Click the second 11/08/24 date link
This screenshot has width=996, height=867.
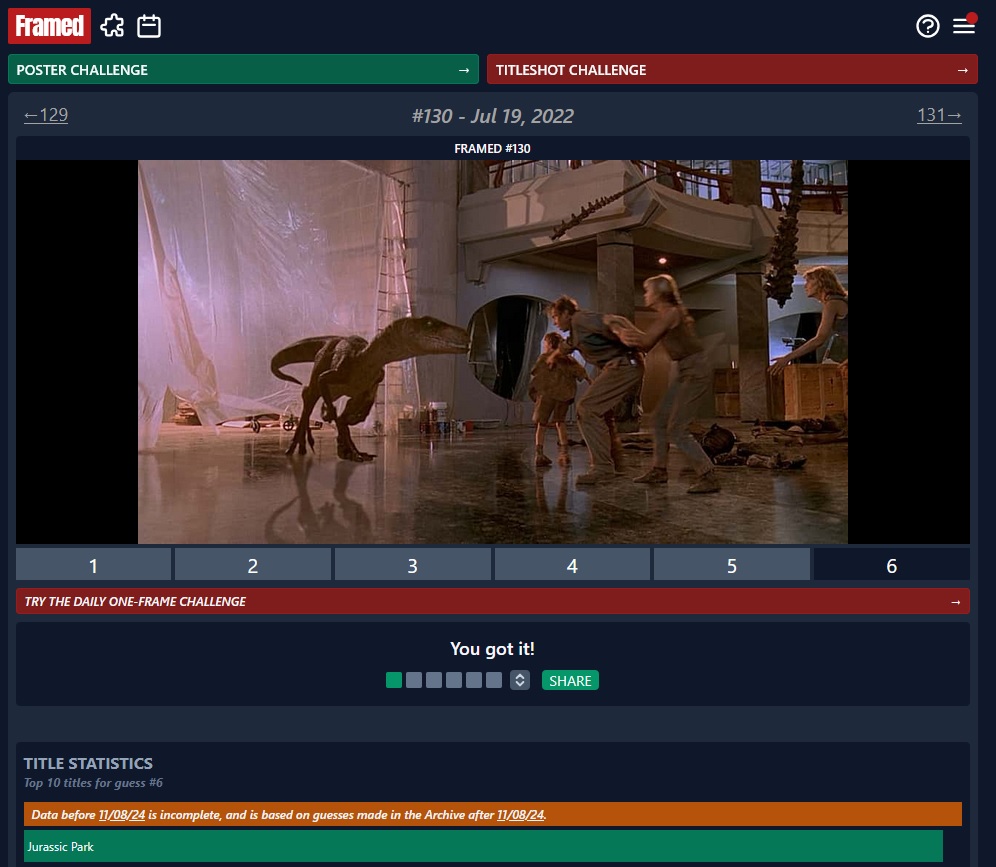[520, 814]
